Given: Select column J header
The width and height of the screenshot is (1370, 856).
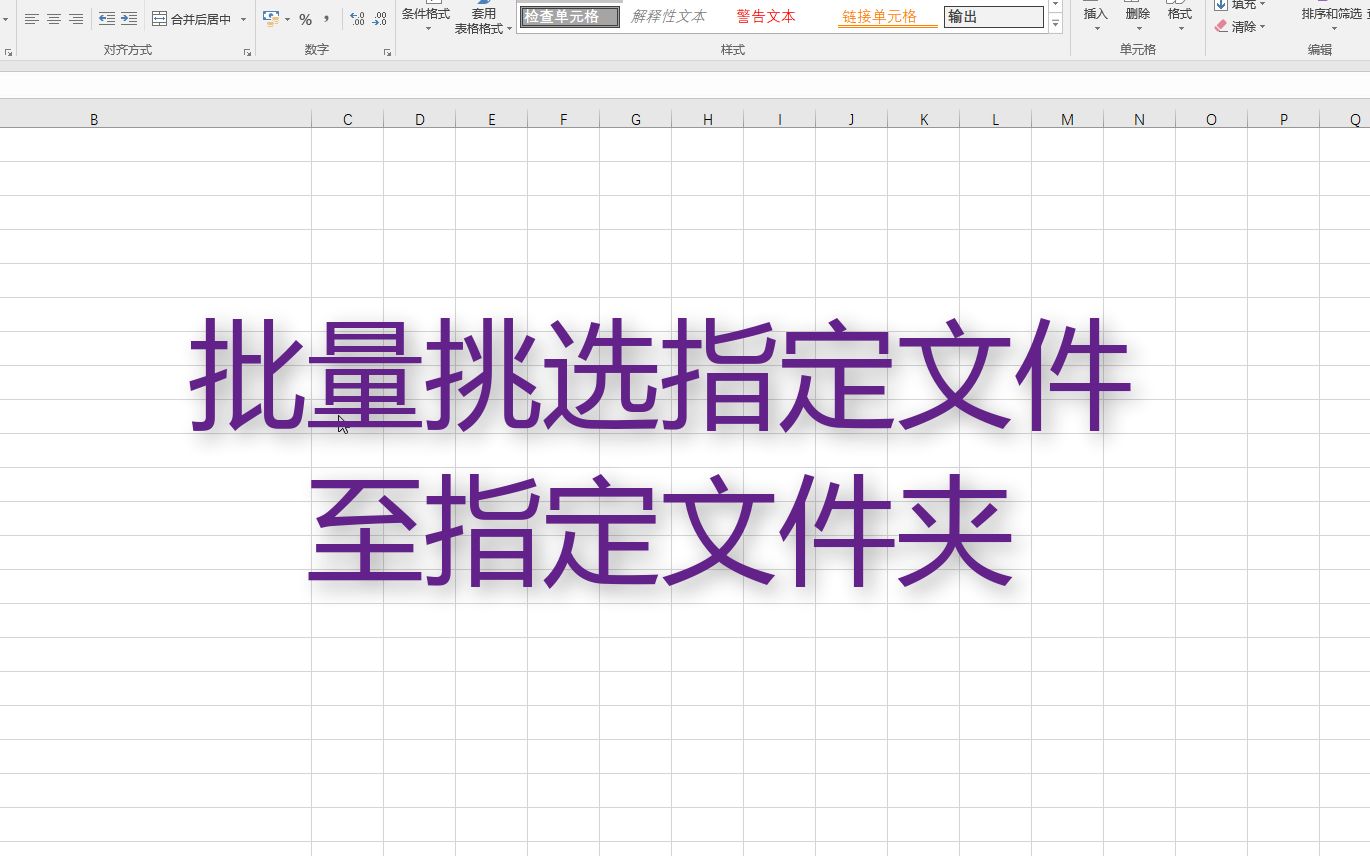Looking at the screenshot, I should pos(852,120).
